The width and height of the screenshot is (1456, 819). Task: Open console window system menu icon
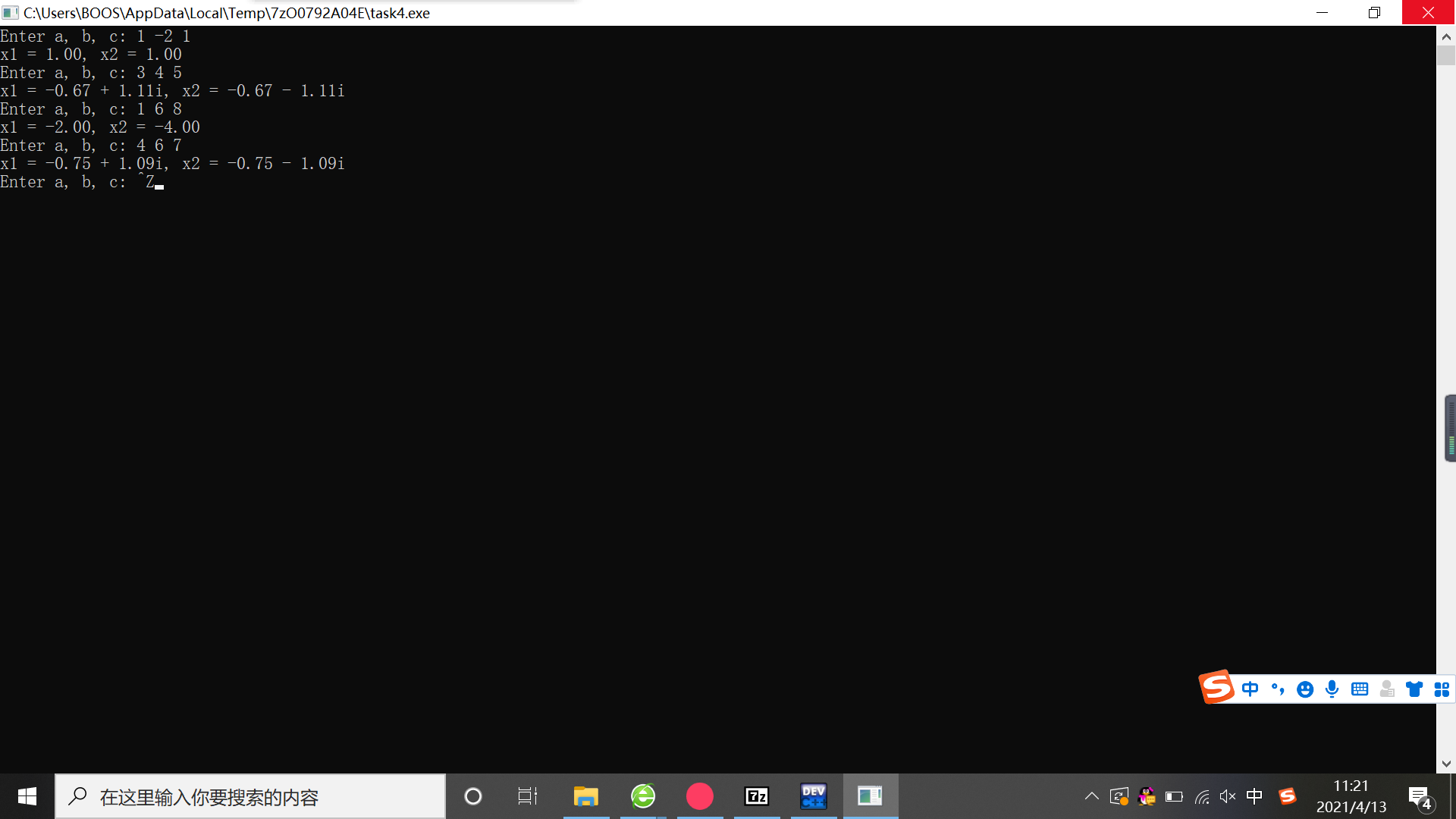tap(10, 13)
